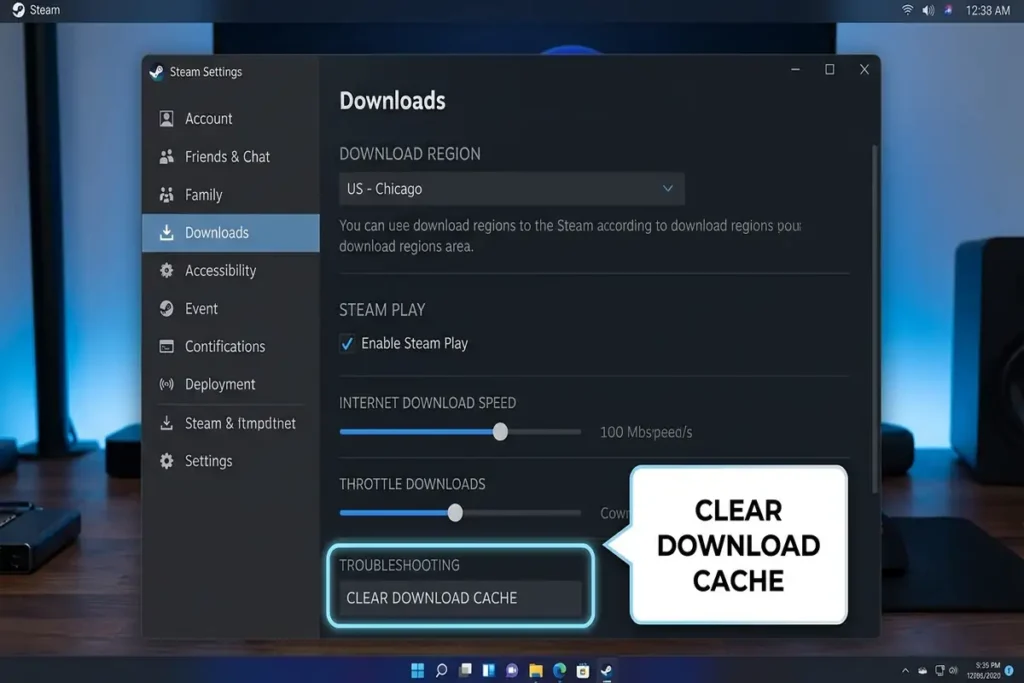Click Steam label in top menu bar
The image size is (1024, 683).
click(x=44, y=10)
